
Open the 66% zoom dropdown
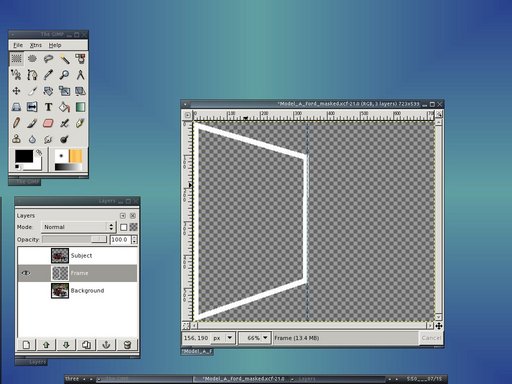254,338
